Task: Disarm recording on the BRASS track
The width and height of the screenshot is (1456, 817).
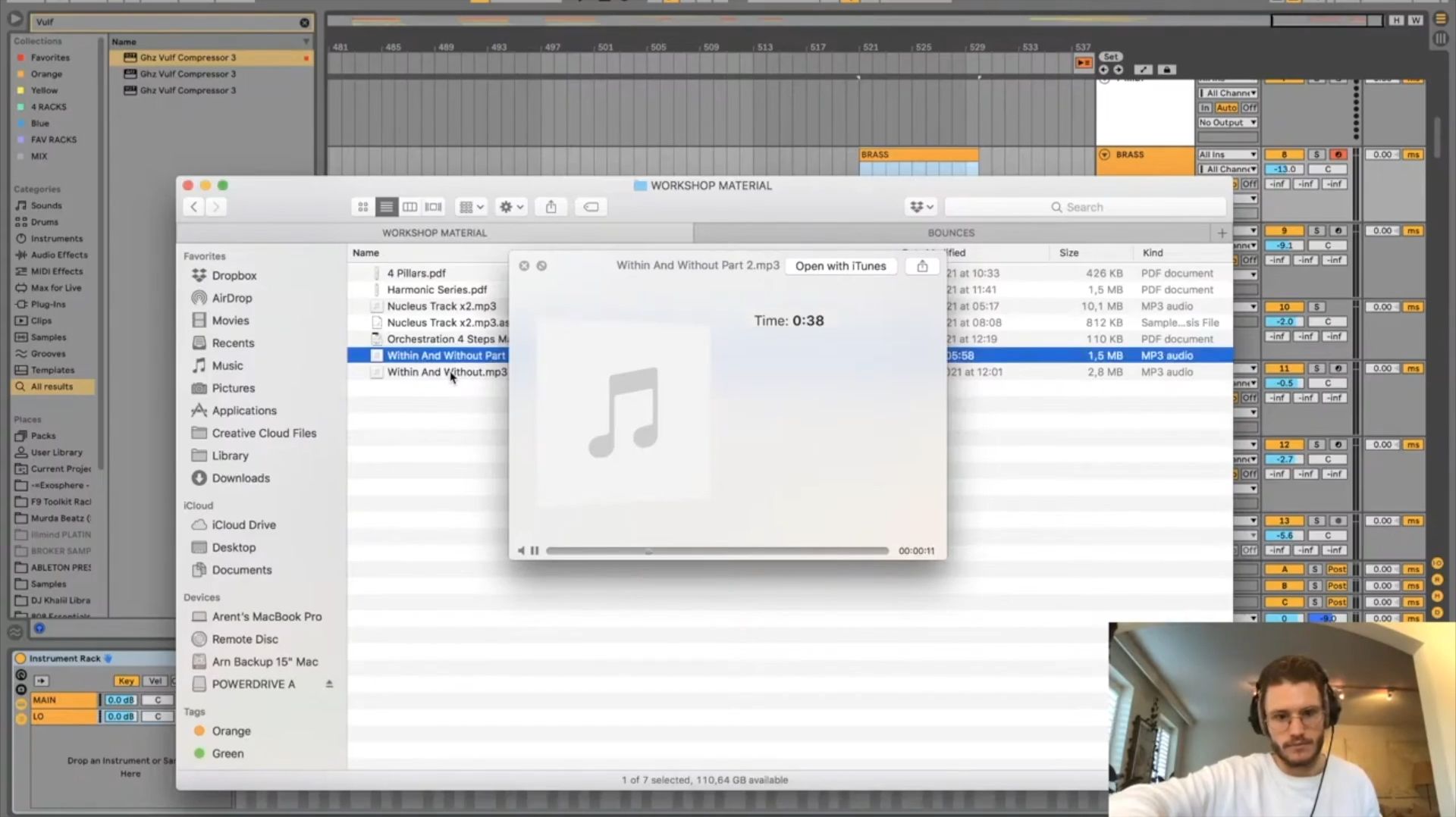Action: pos(1338,155)
